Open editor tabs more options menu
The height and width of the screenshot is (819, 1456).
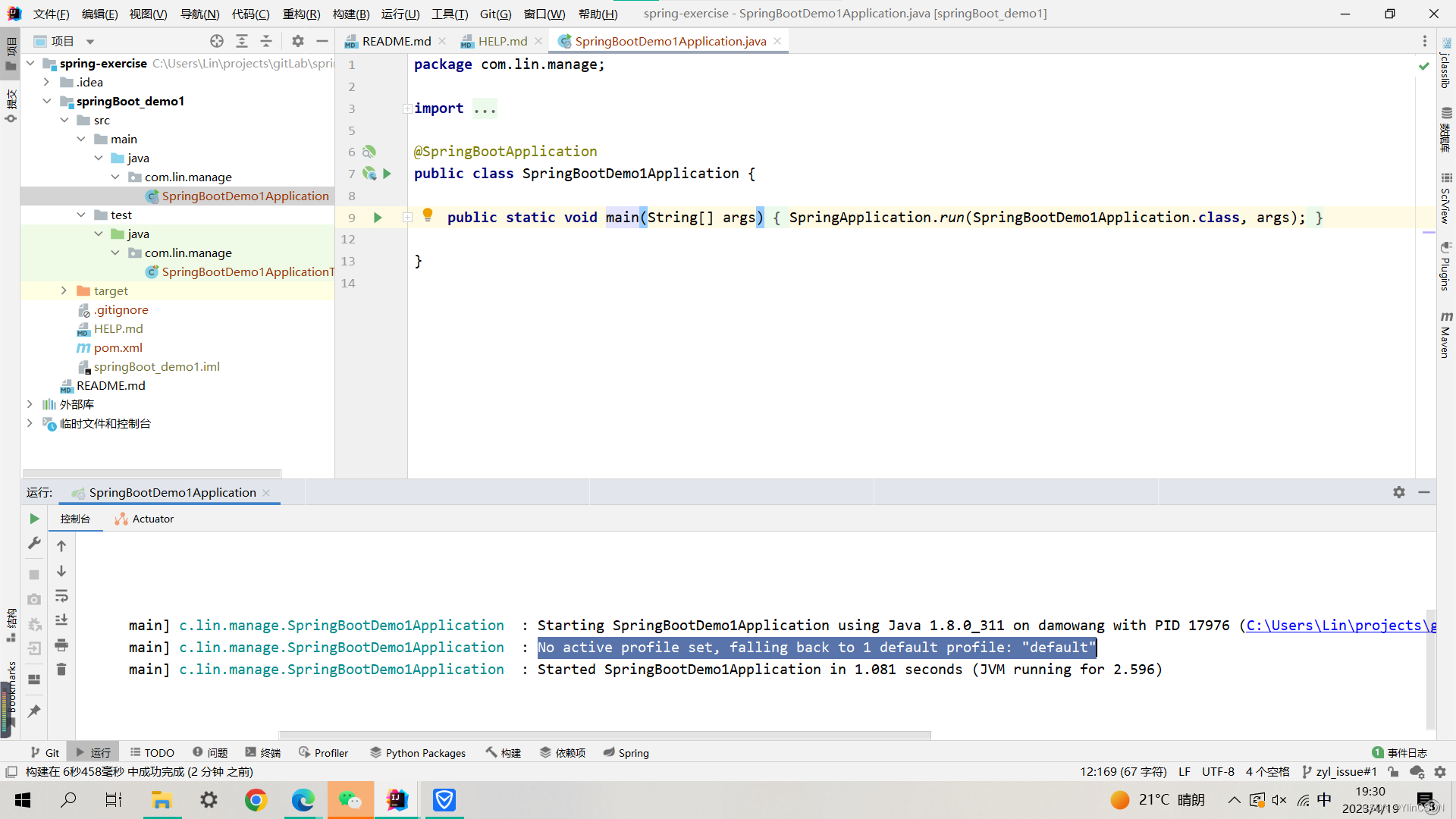point(1425,41)
